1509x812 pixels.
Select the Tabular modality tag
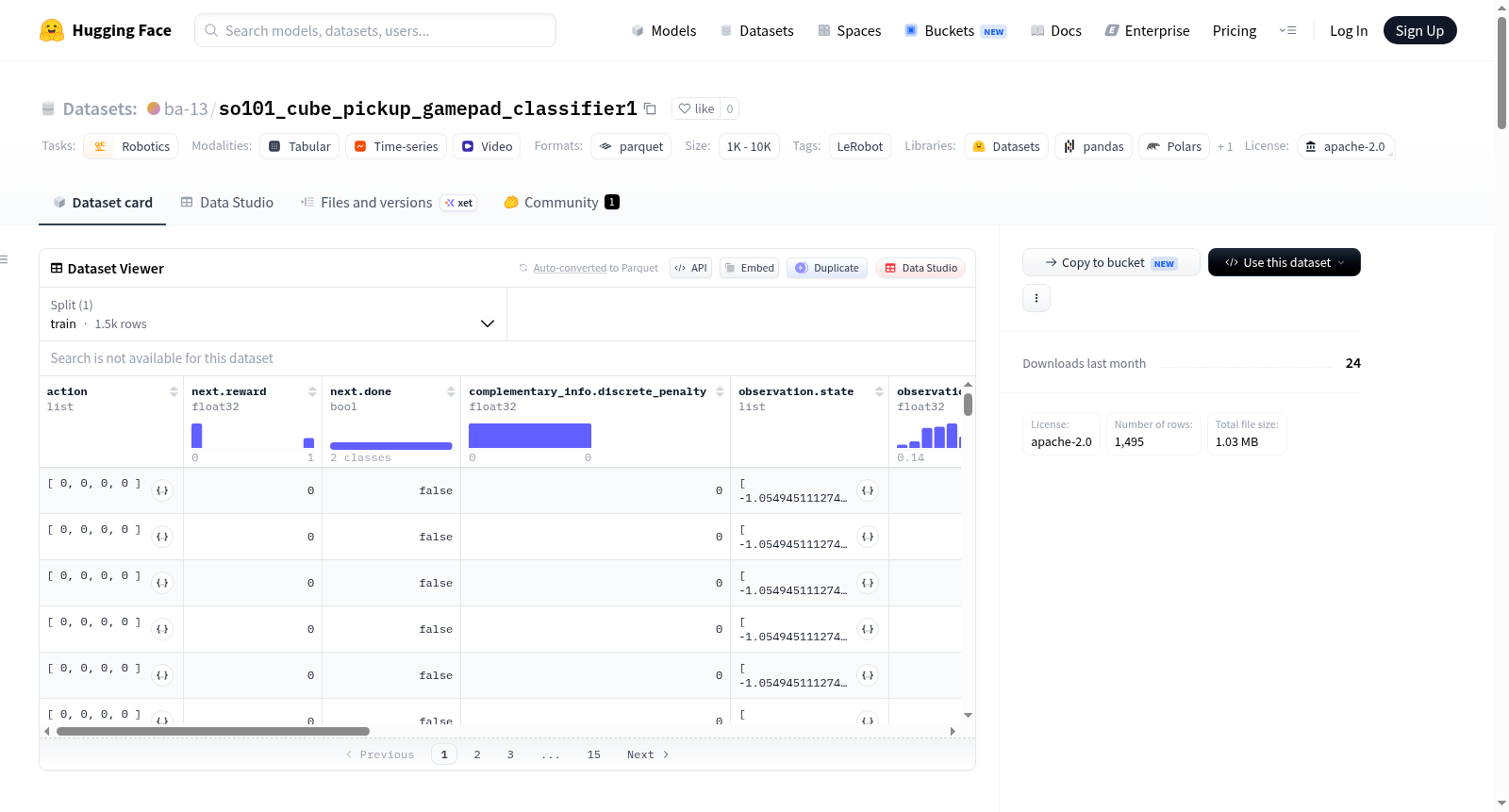tap(300, 146)
